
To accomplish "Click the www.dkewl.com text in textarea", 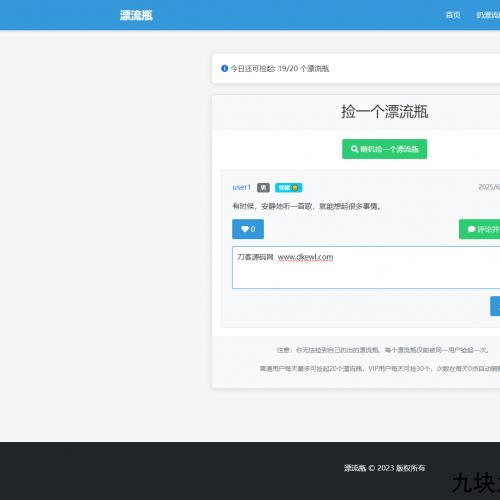I will coord(305,257).
